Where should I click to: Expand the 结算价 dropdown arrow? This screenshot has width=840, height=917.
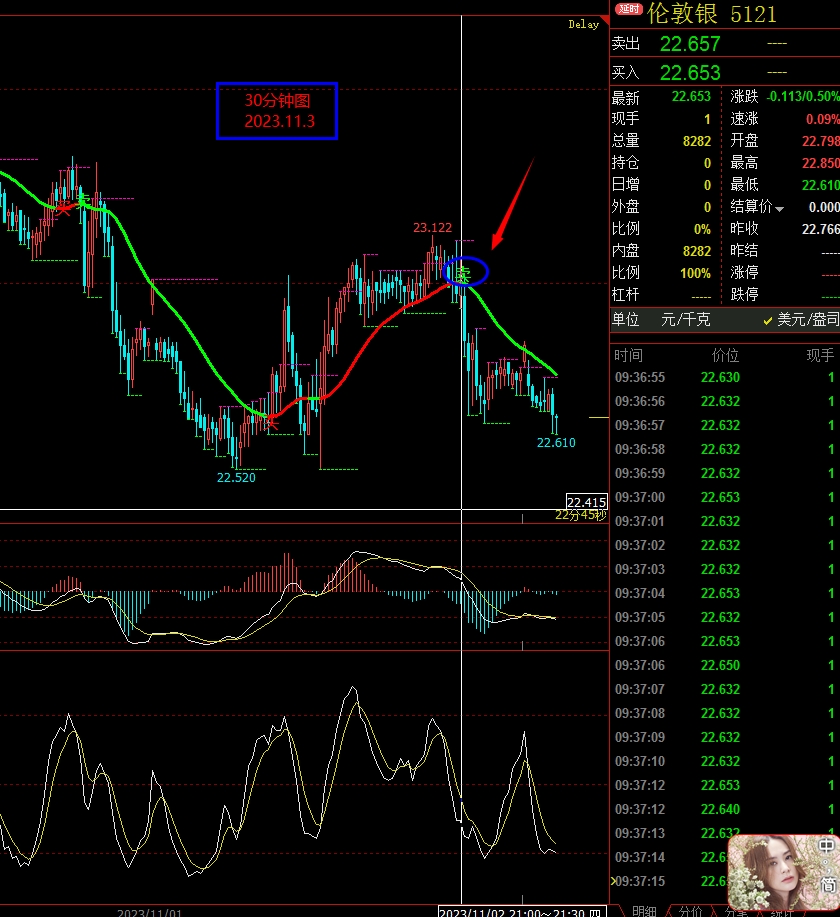click(780, 208)
